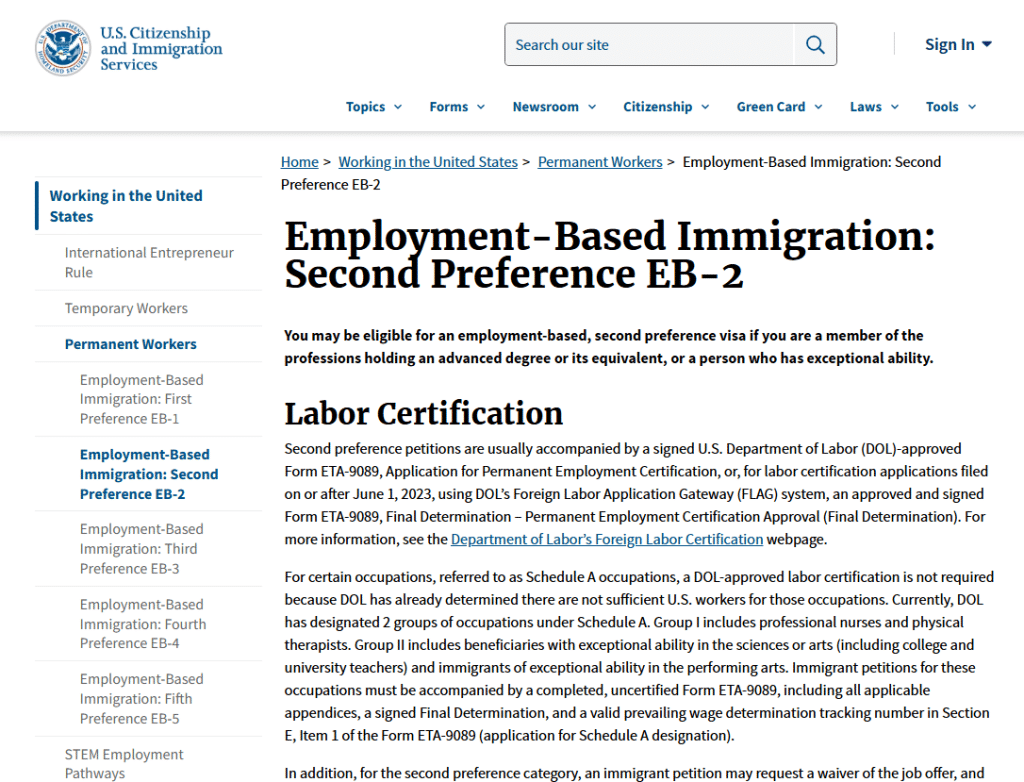Click the chevron next to Green Card
This screenshot has width=1024, height=782.
[818, 107]
